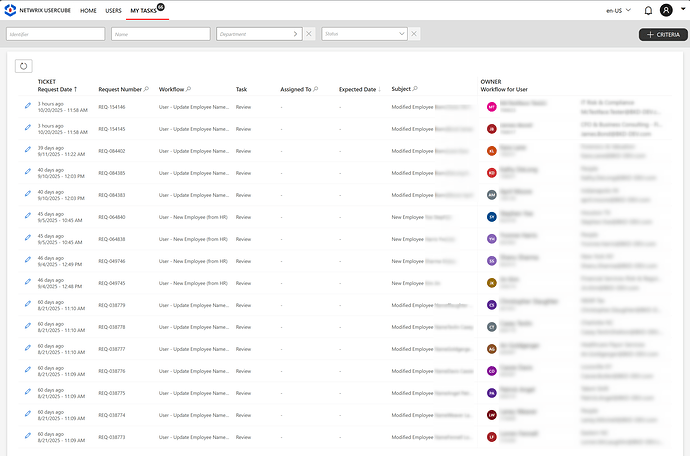Open the user profile icon
690x456 pixels.
tap(672, 10)
